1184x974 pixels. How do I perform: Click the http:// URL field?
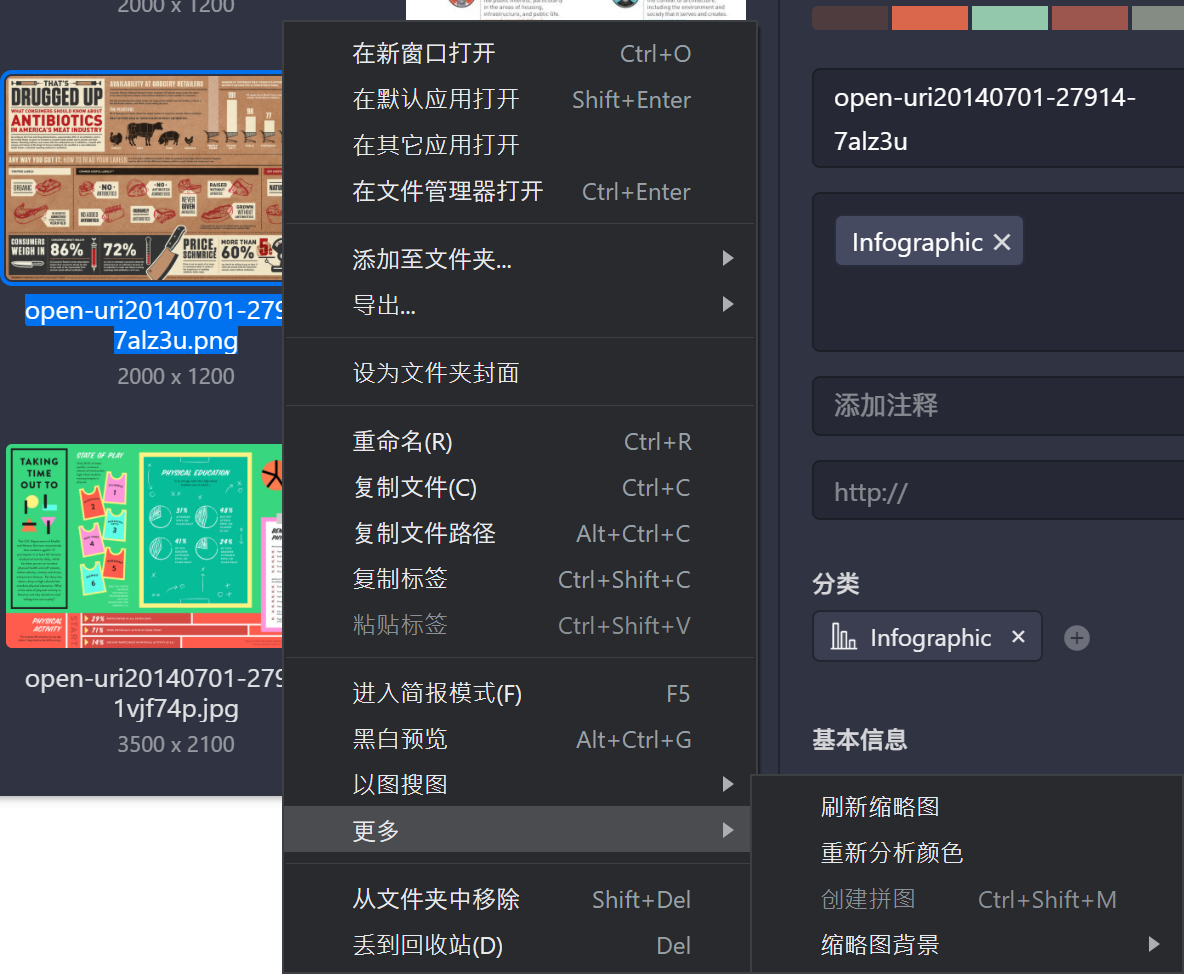(998, 491)
